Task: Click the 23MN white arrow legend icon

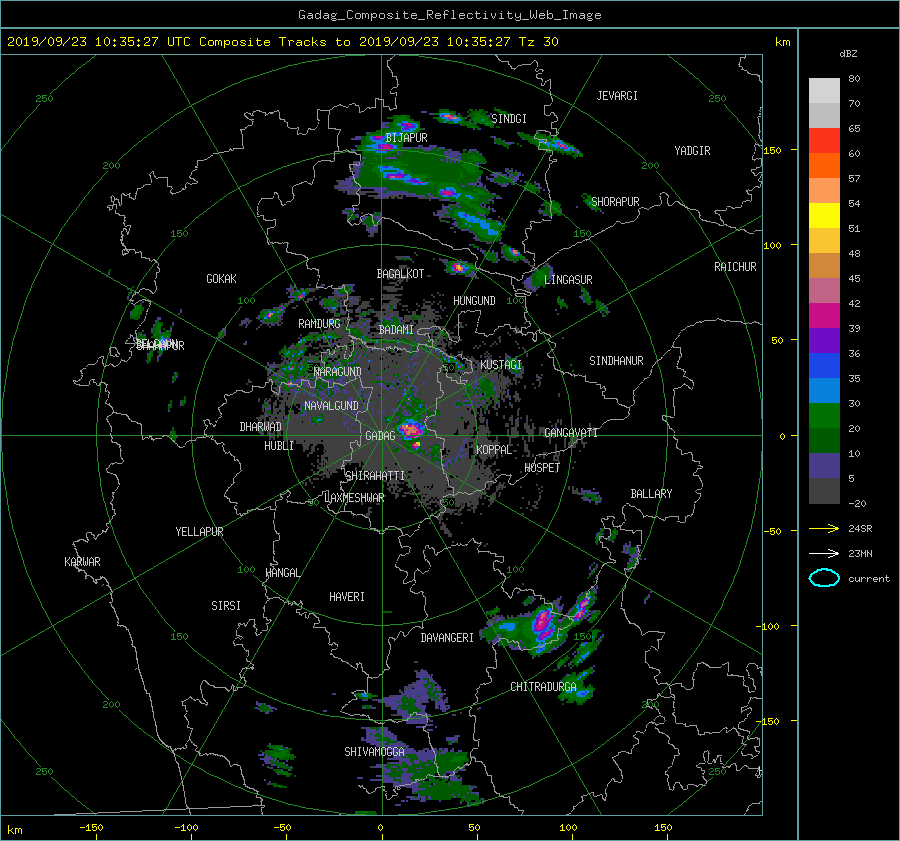Action: point(824,553)
